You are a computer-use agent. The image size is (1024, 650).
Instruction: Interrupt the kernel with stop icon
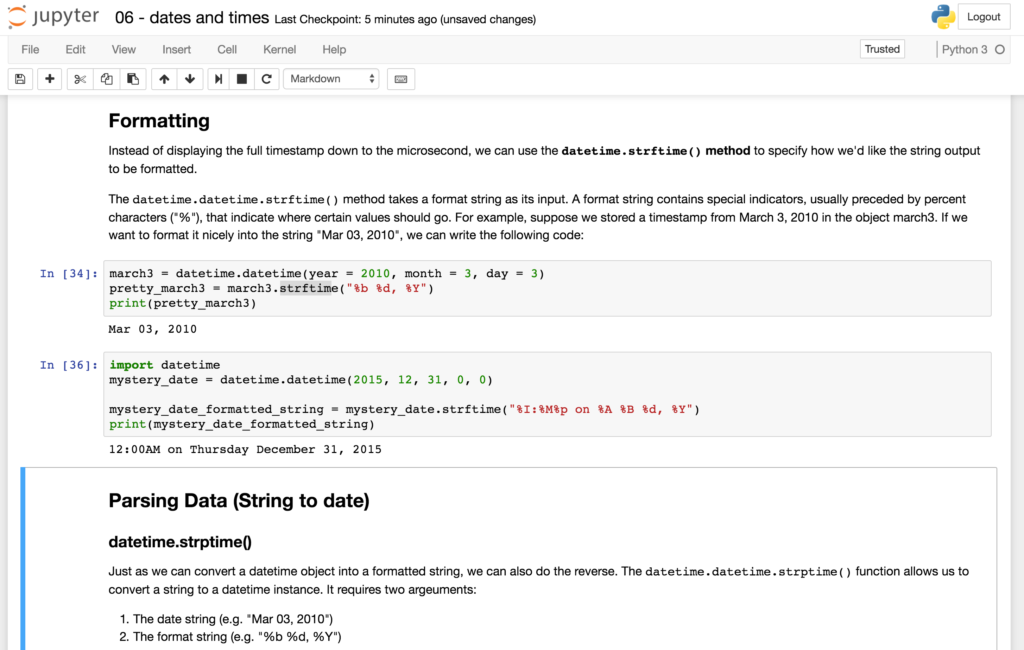(x=242, y=79)
